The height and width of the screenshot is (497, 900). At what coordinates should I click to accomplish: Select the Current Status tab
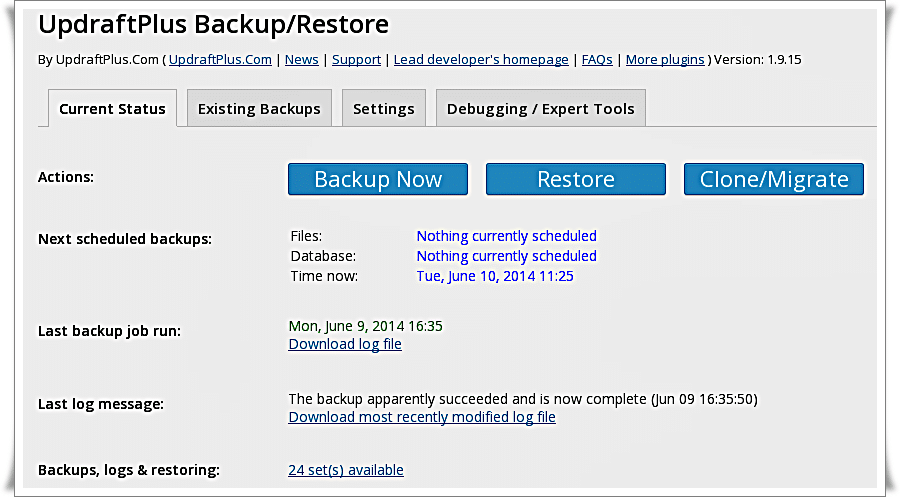112,108
